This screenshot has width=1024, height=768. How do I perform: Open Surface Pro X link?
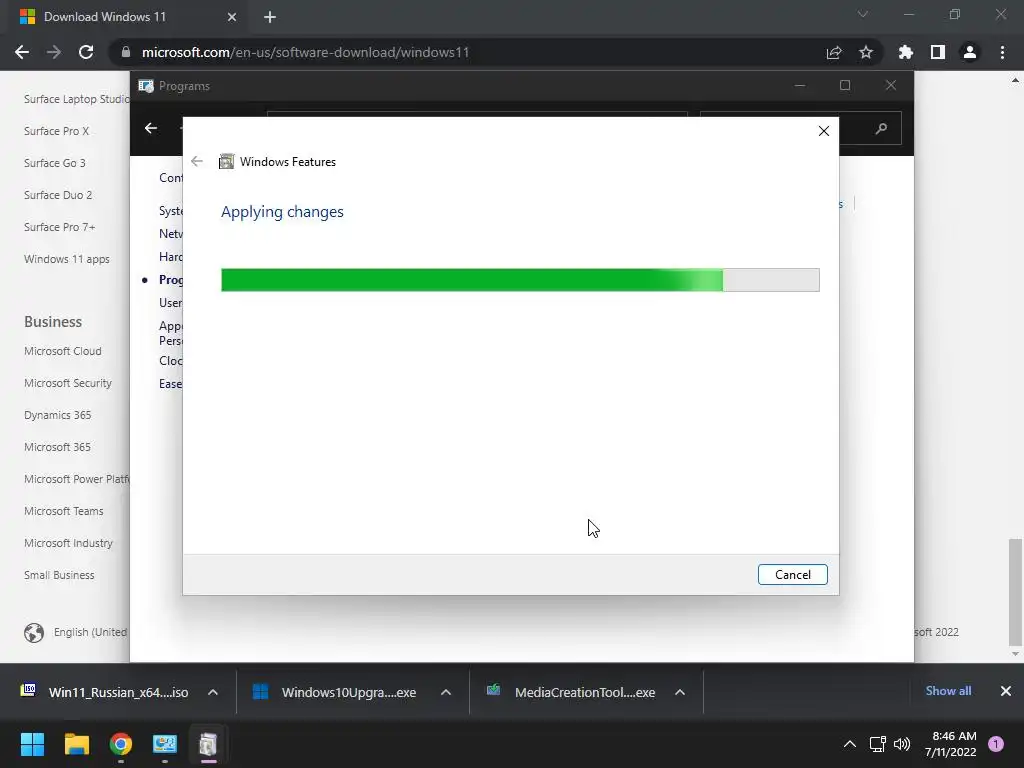56,131
